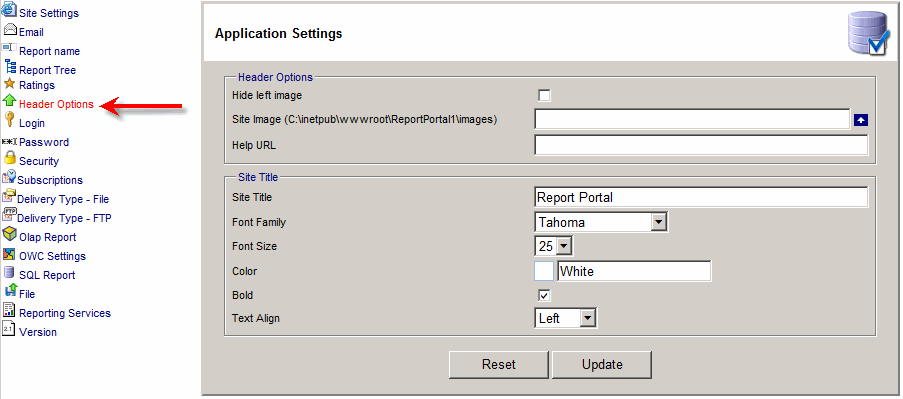Click the Login key icon
Image resolution: width=903 pixels, height=399 pixels.
9,120
